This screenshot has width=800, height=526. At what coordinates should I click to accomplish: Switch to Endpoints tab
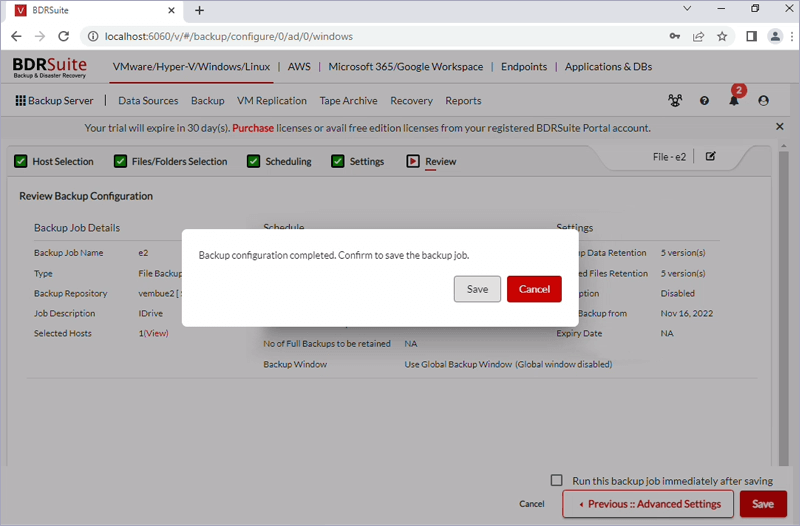[x=524, y=67]
